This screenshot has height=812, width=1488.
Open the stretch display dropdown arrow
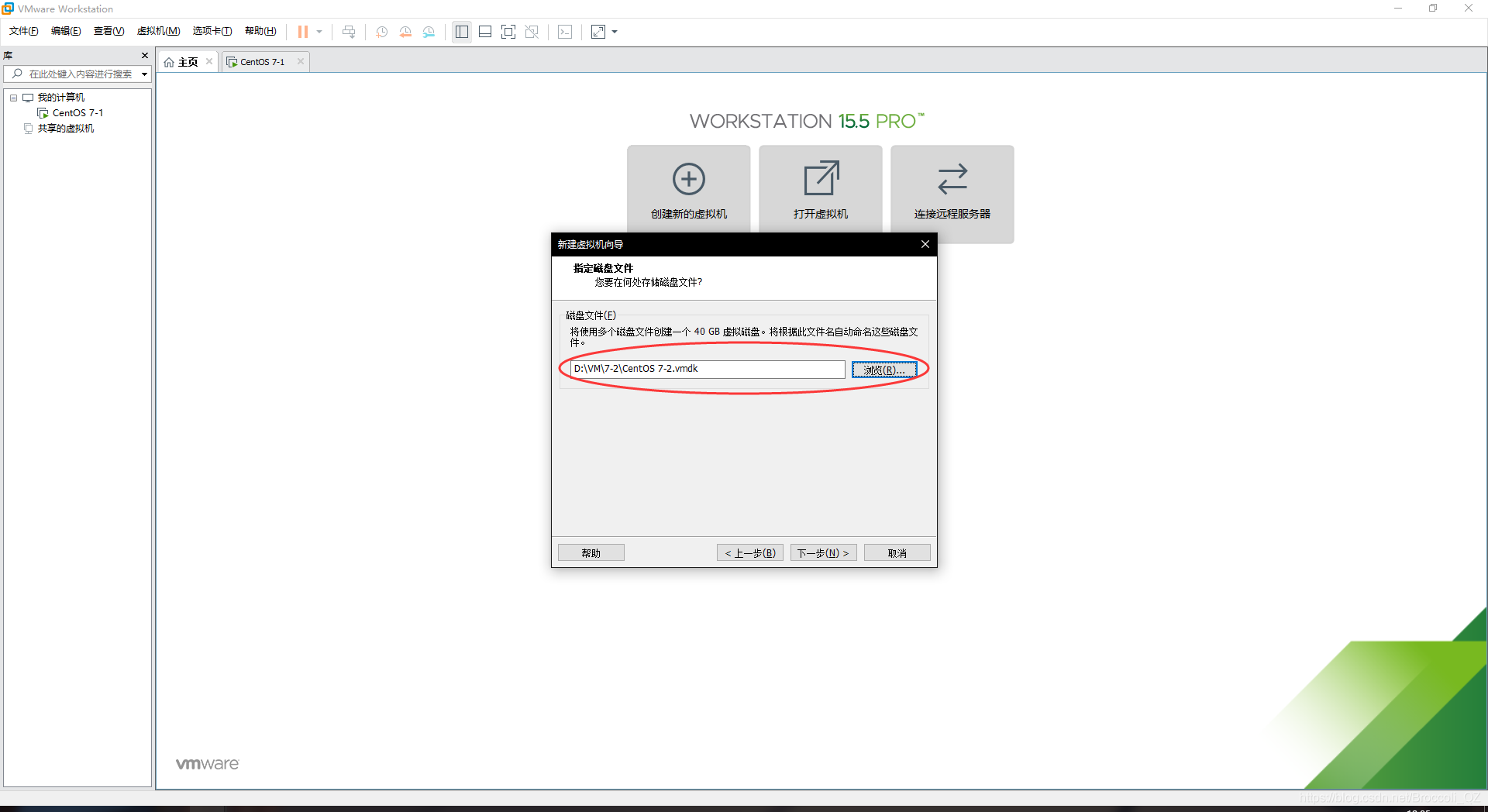tap(615, 32)
